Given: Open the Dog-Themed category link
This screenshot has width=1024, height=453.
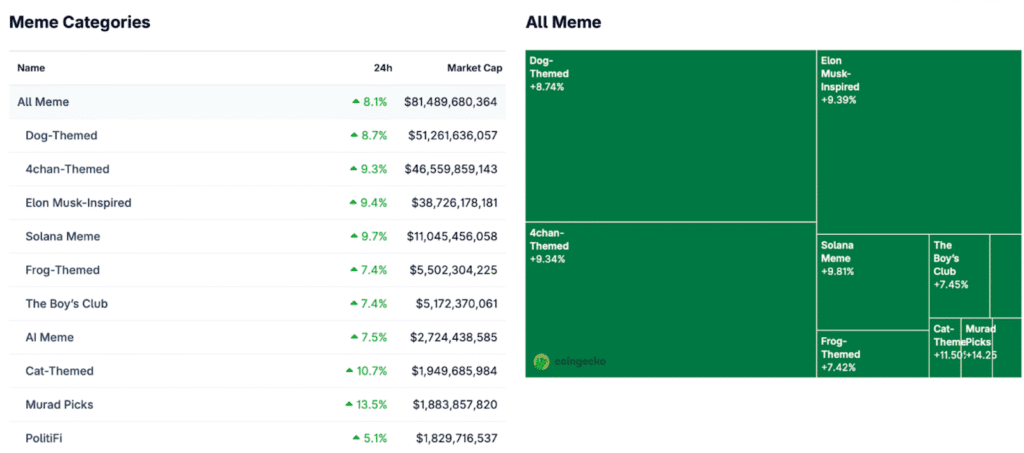Looking at the screenshot, I should click(61, 135).
